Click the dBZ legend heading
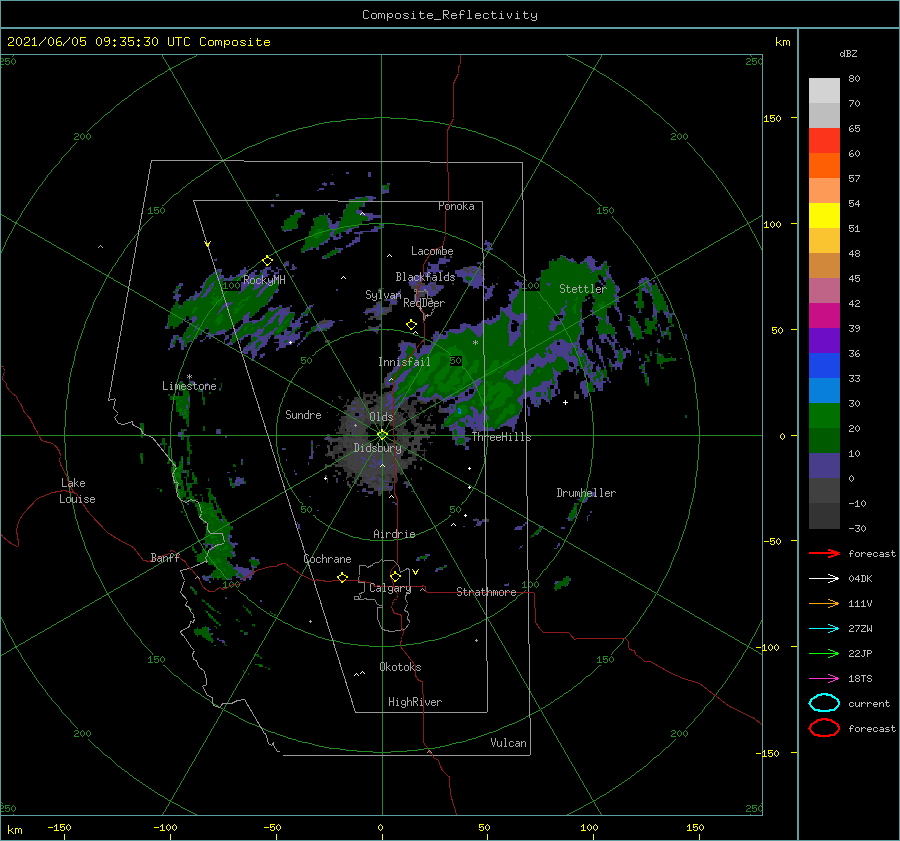The image size is (900, 841). [x=848, y=53]
